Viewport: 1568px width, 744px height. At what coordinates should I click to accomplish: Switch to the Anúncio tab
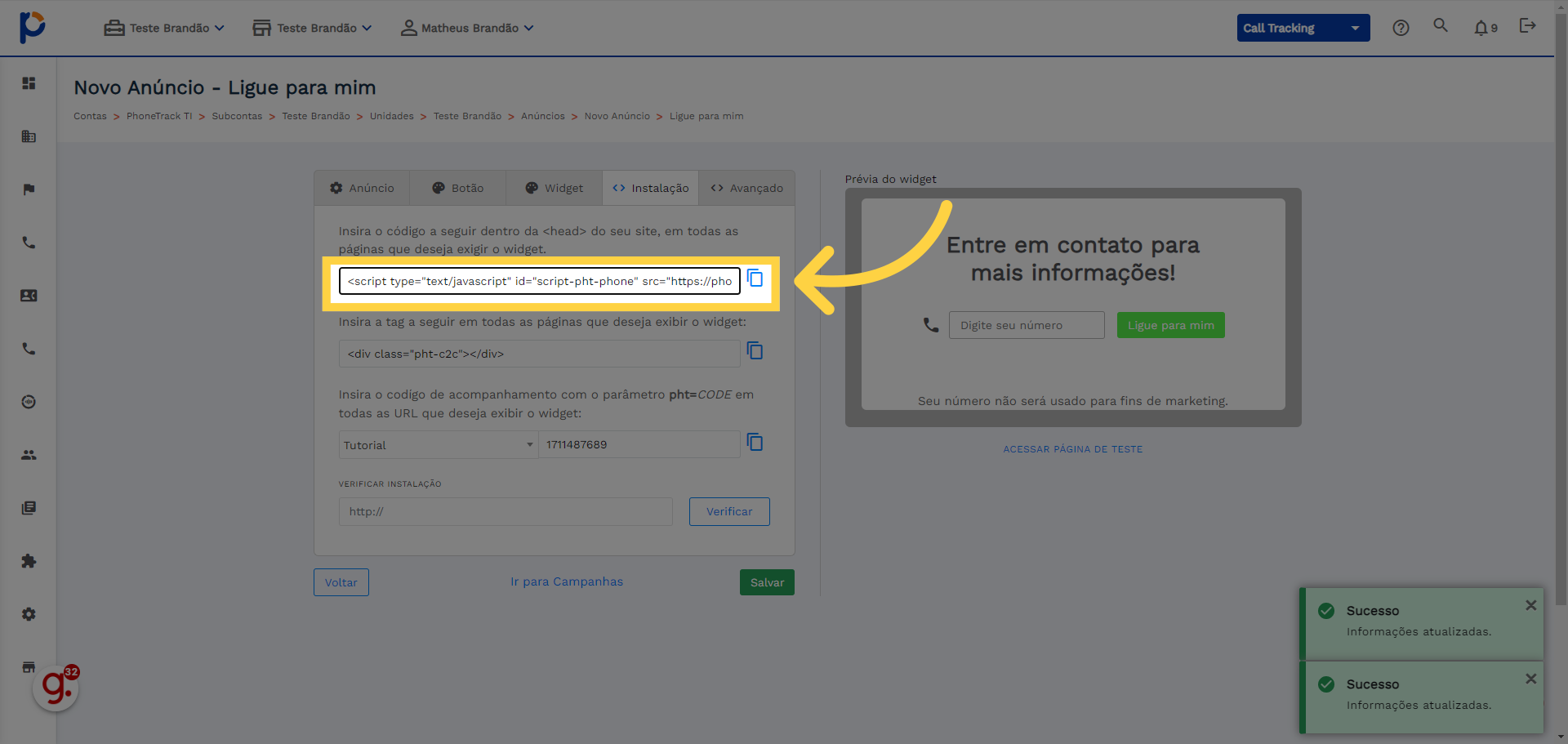[362, 188]
